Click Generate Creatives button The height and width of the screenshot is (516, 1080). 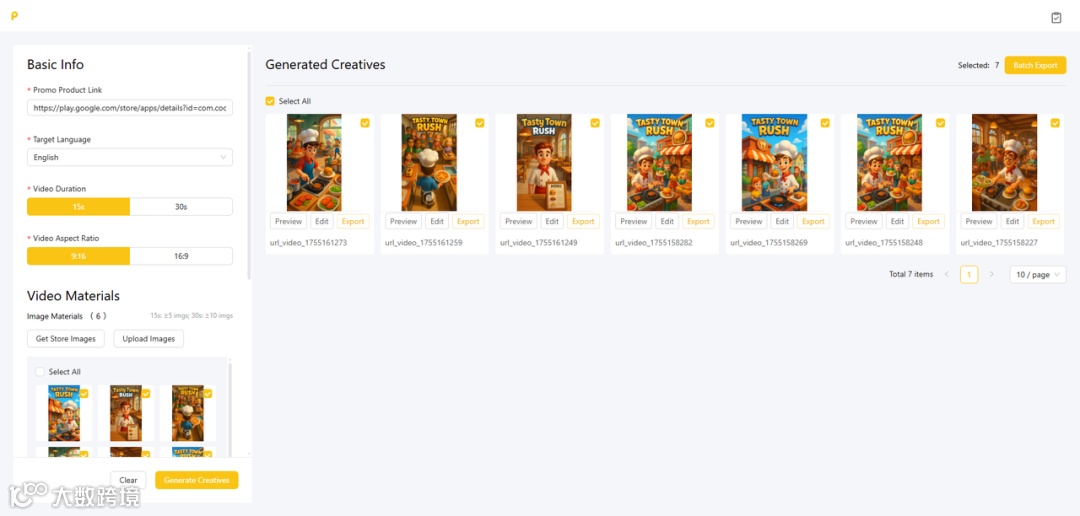(x=196, y=480)
